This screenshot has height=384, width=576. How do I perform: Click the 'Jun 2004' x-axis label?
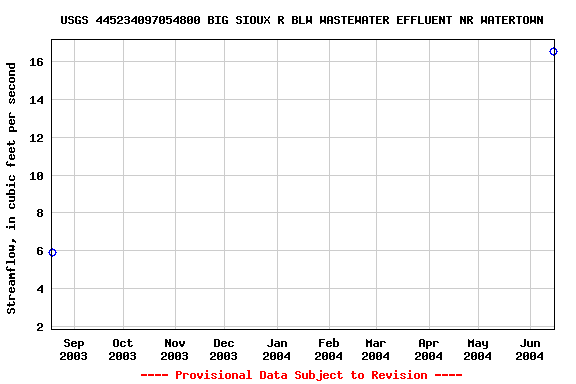coord(529,349)
